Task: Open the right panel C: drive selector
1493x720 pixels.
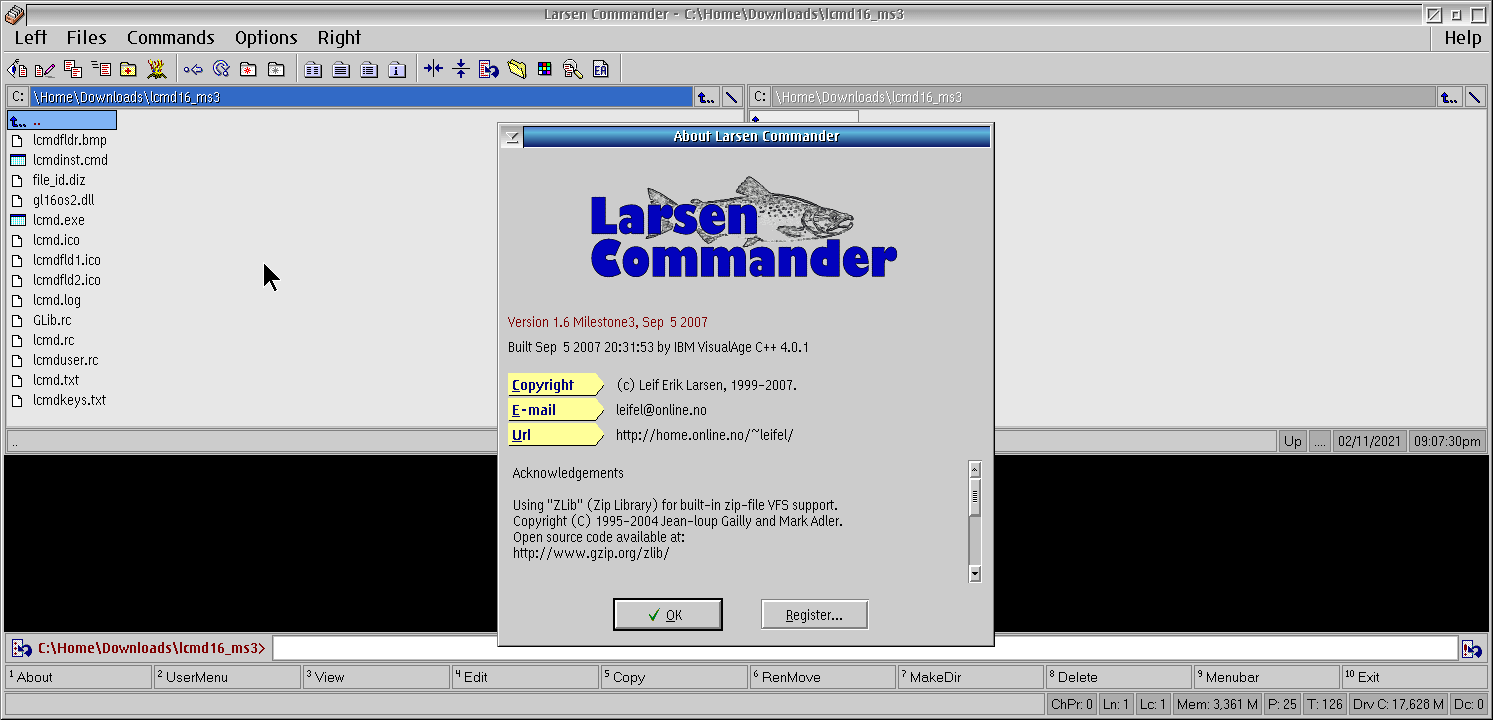Action: click(x=760, y=97)
